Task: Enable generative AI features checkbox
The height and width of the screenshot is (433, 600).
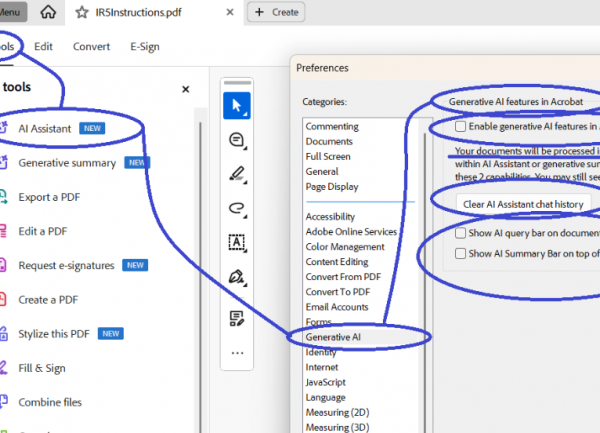Action: [x=460, y=126]
